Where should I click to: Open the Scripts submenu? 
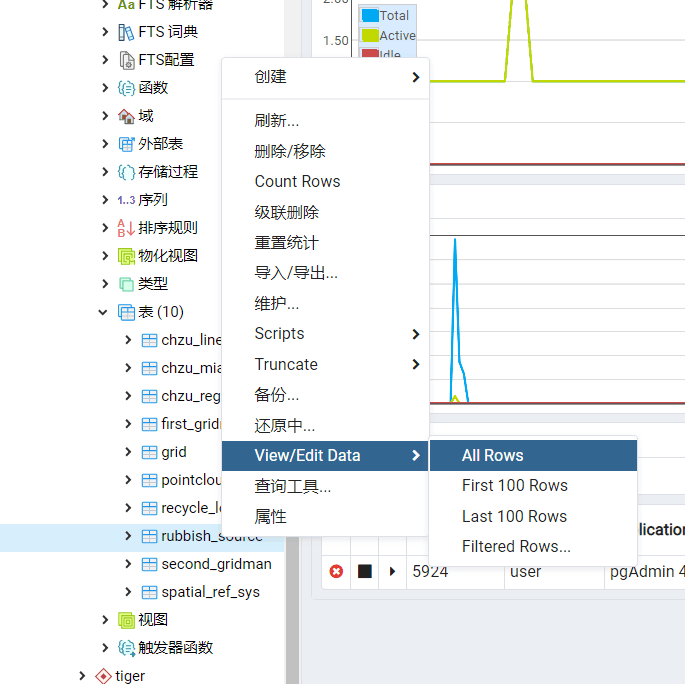(325, 334)
